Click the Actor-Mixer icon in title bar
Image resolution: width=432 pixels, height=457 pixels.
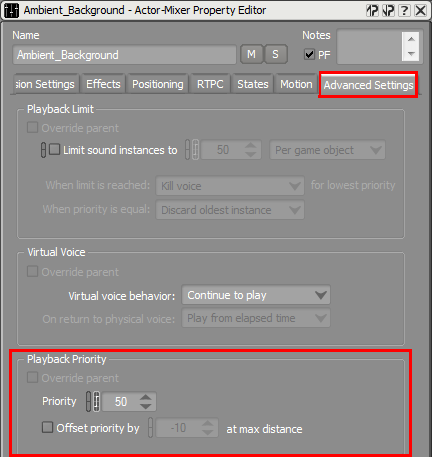tap(11, 11)
